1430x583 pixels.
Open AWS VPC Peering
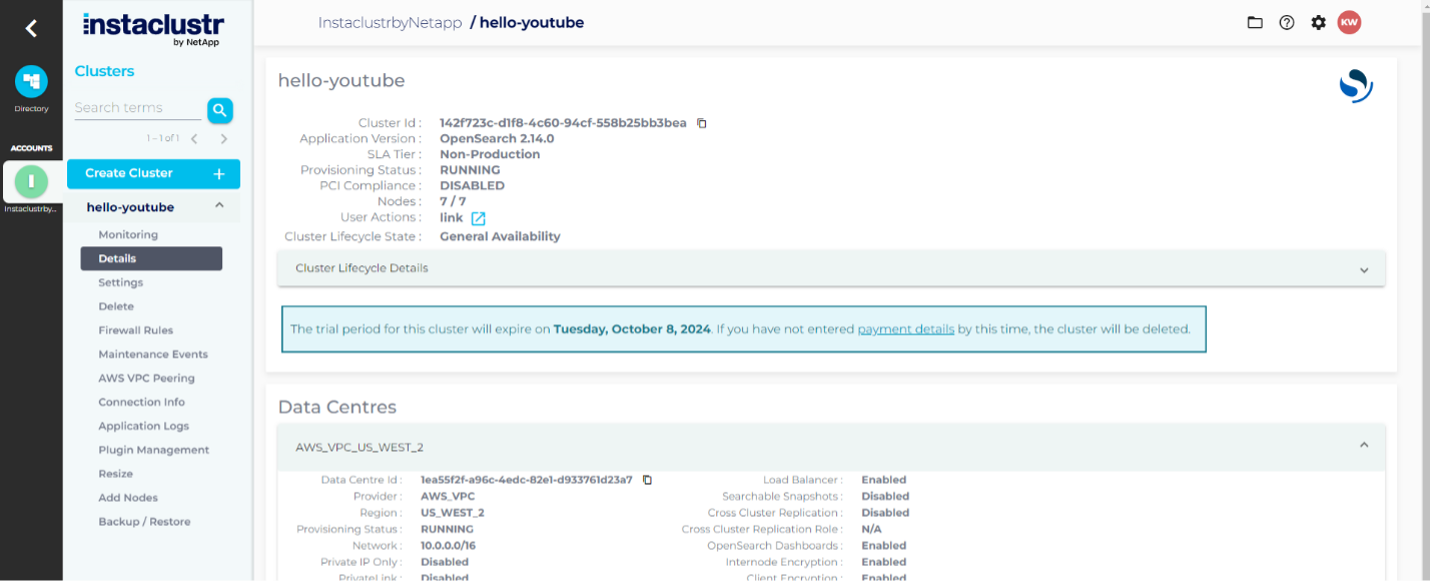tap(147, 379)
